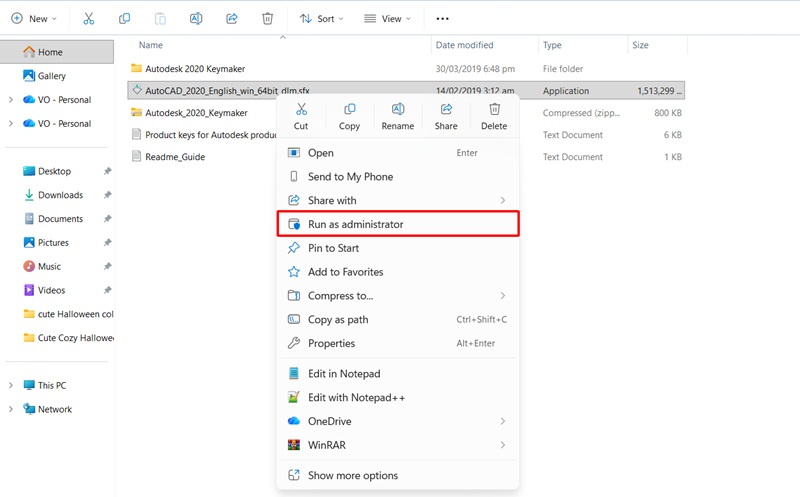The width and height of the screenshot is (800, 497).
Task: Select Open in context menu
Action: (x=398, y=153)
